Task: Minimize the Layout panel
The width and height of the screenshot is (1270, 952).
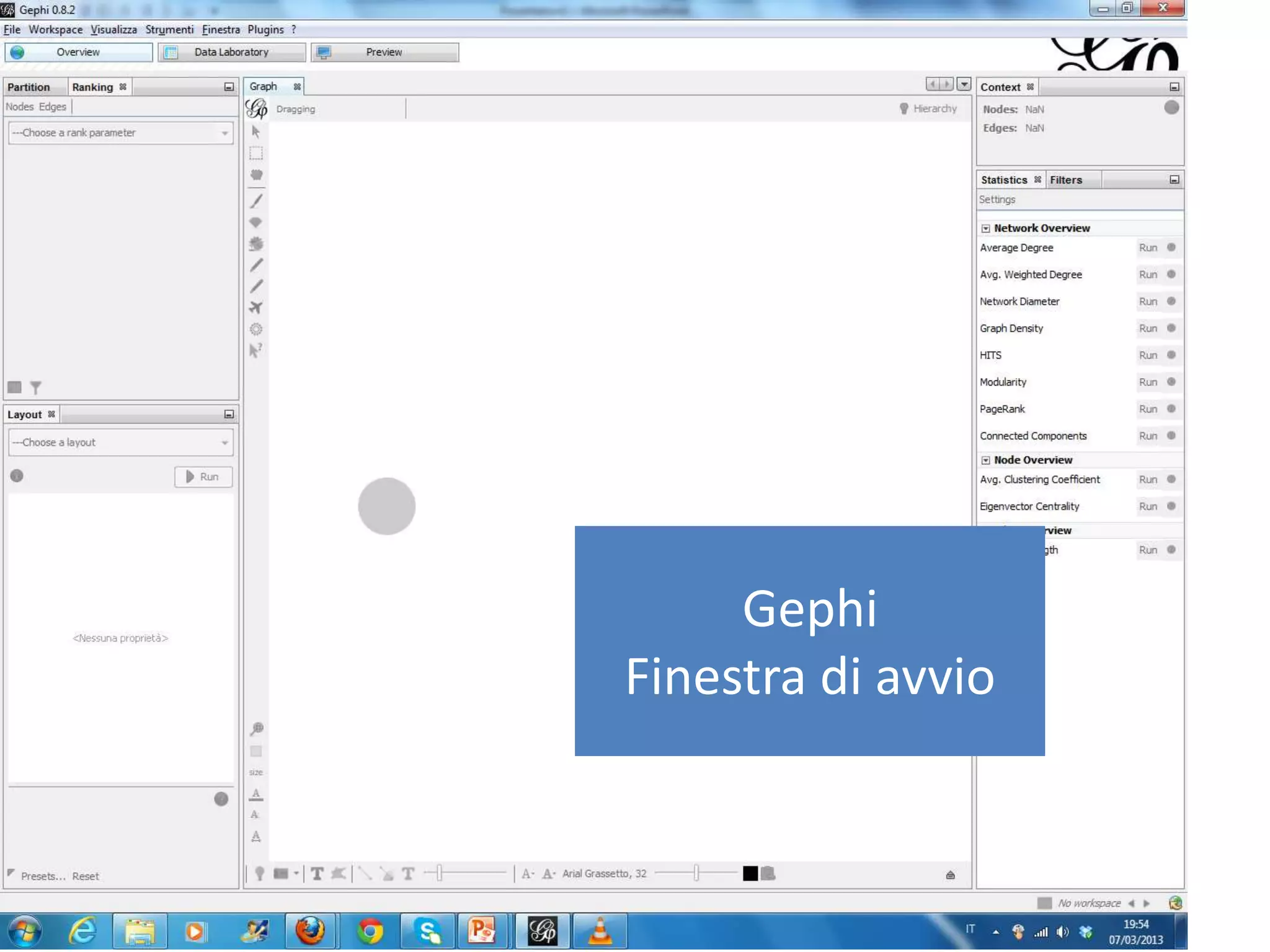Action: pyautogui.click(x=229, y=415)
